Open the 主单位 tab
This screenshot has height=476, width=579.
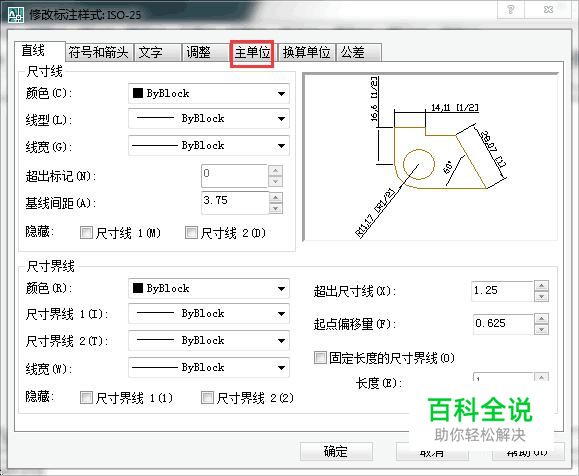(x=252, y=53)
